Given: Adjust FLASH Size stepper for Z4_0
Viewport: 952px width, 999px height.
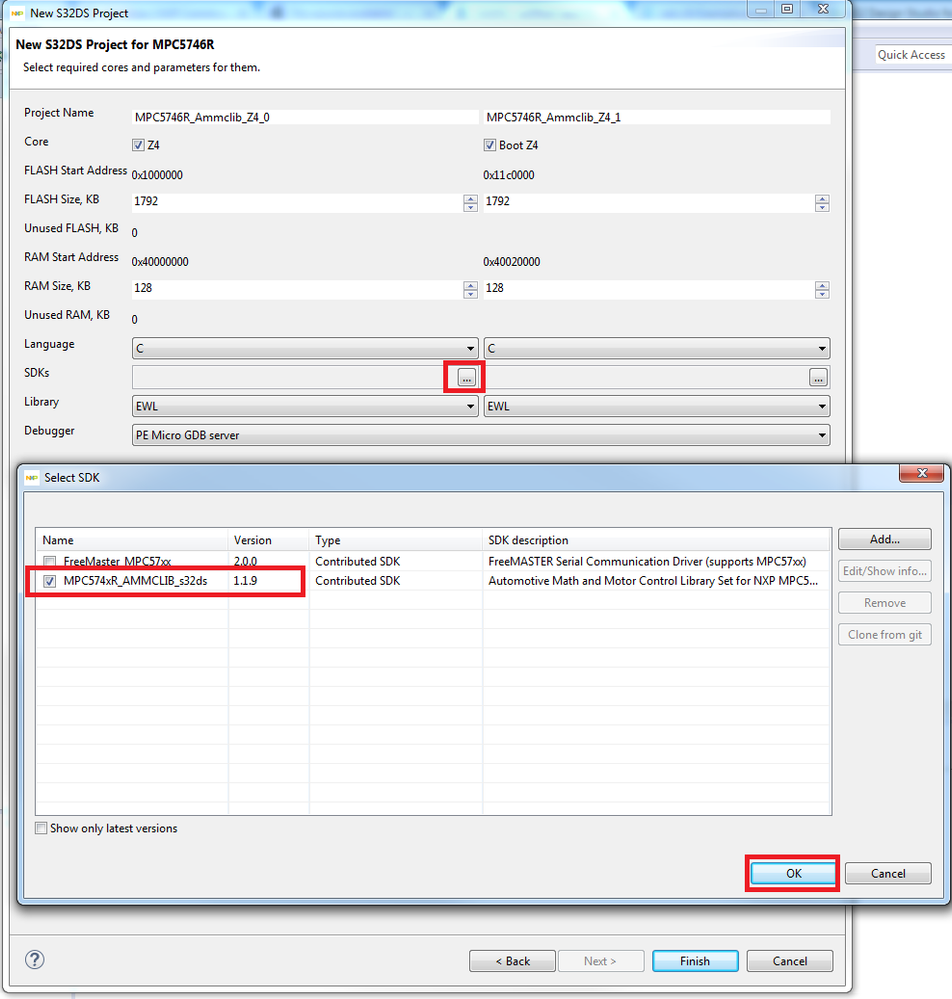Looking at the screenshot, I should [470, 203].
